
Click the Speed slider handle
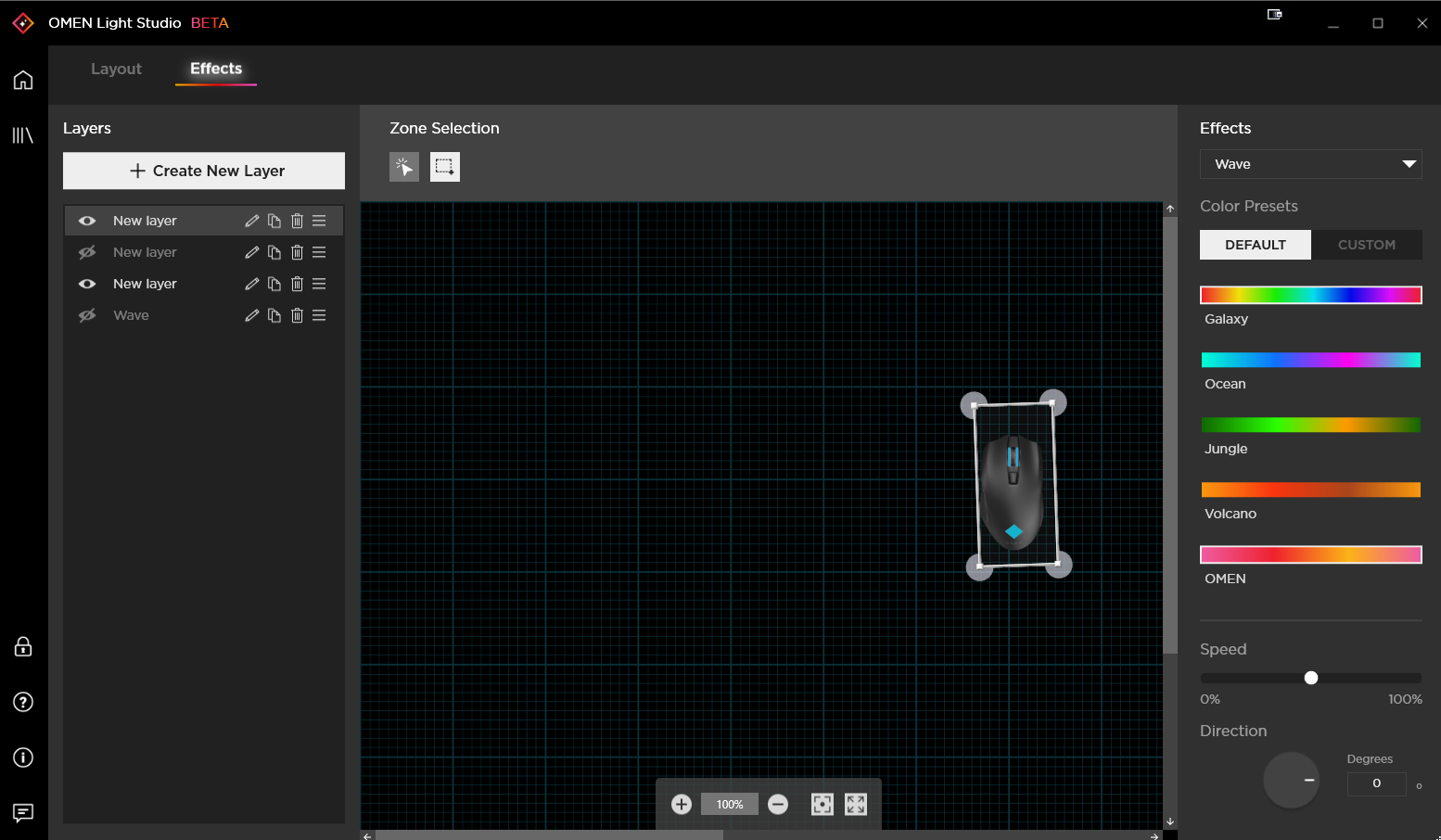(x=1311, y=678)
